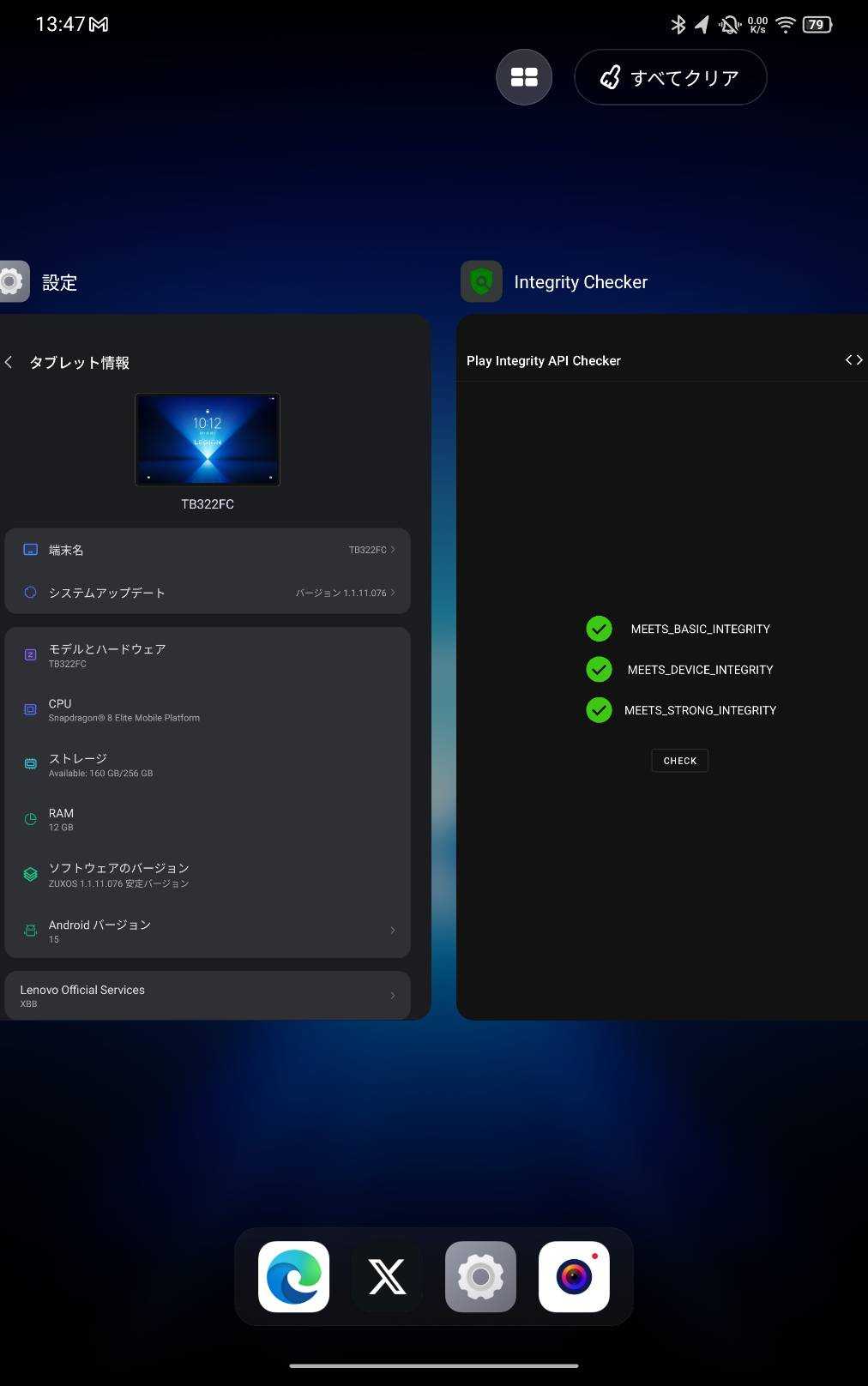This screenshot has width=868, height=1386.
Task: Open Android バージョン chevron
Action: 393,931
